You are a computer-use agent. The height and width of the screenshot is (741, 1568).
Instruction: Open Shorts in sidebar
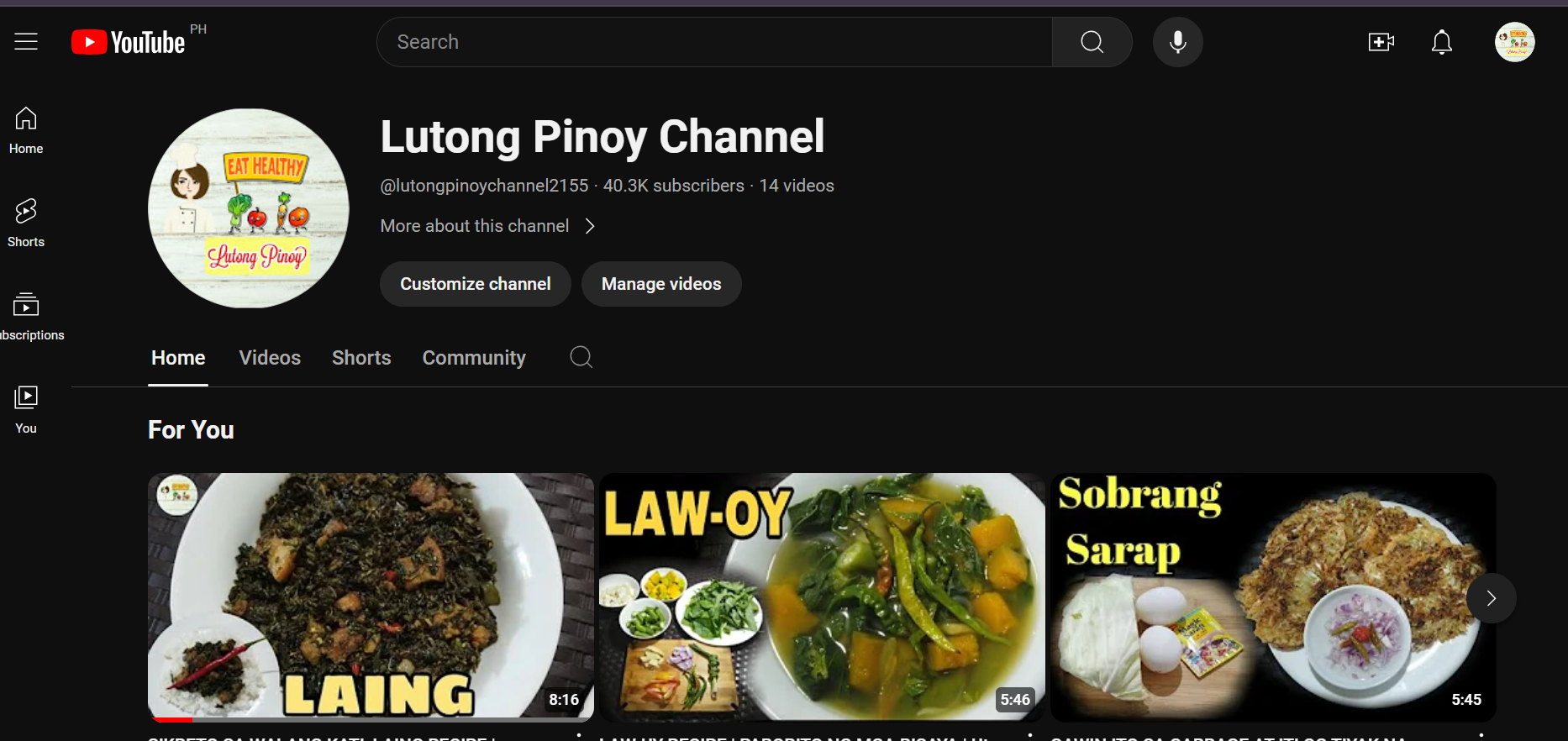tap(26, 223)
